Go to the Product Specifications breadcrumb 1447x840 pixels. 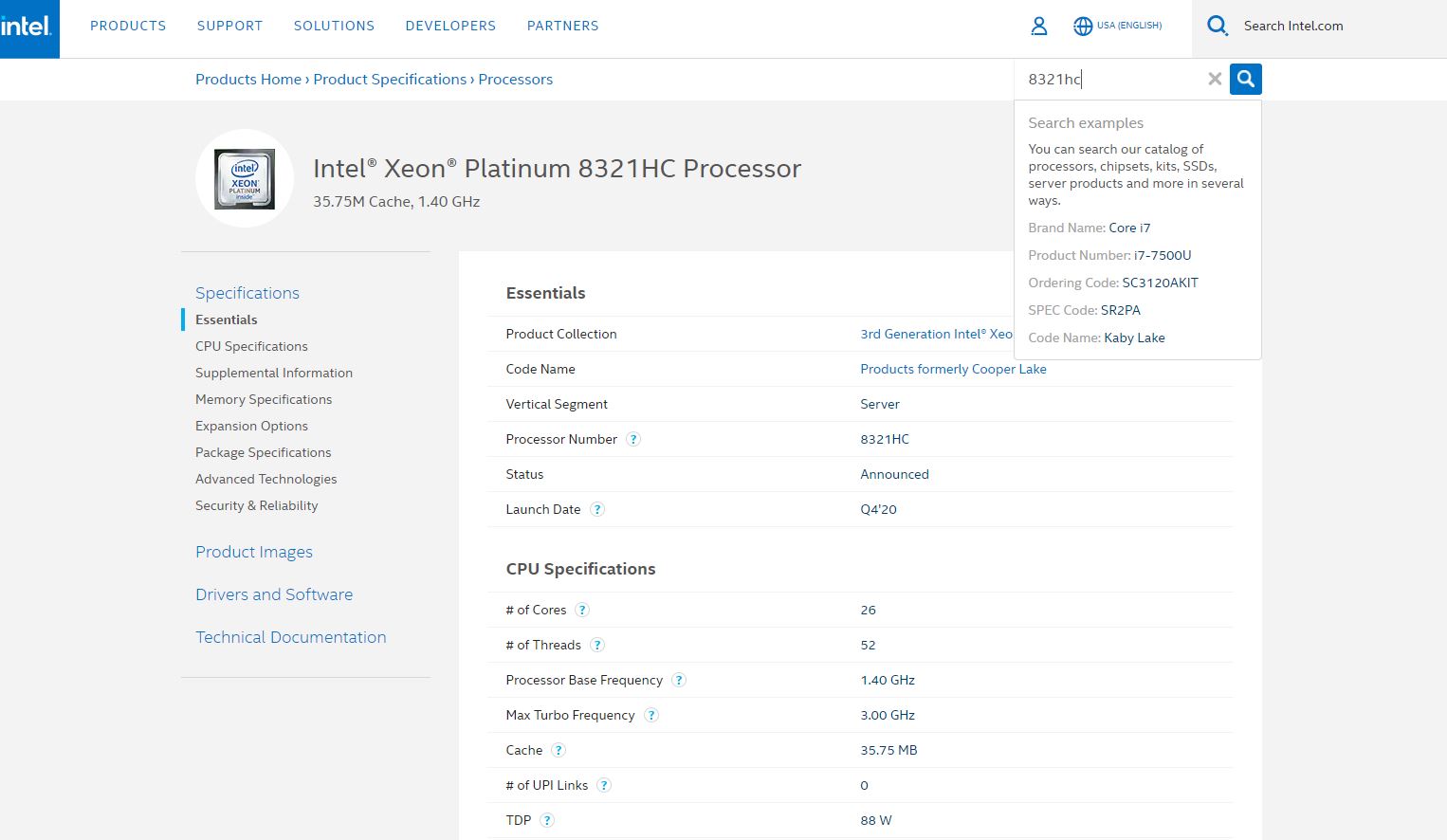click(390, 80)
